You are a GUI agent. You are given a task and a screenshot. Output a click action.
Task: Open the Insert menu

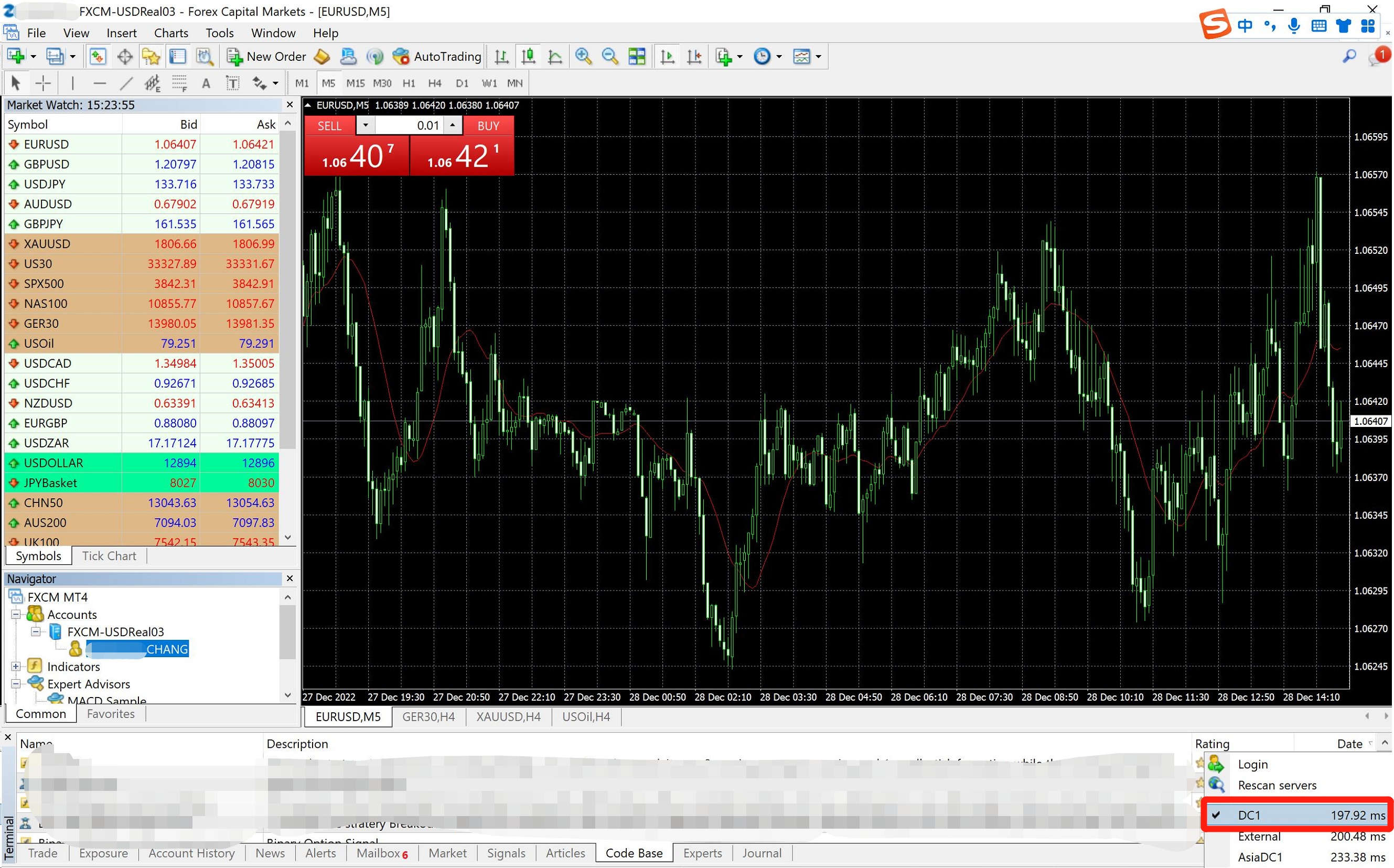(122, 33)
